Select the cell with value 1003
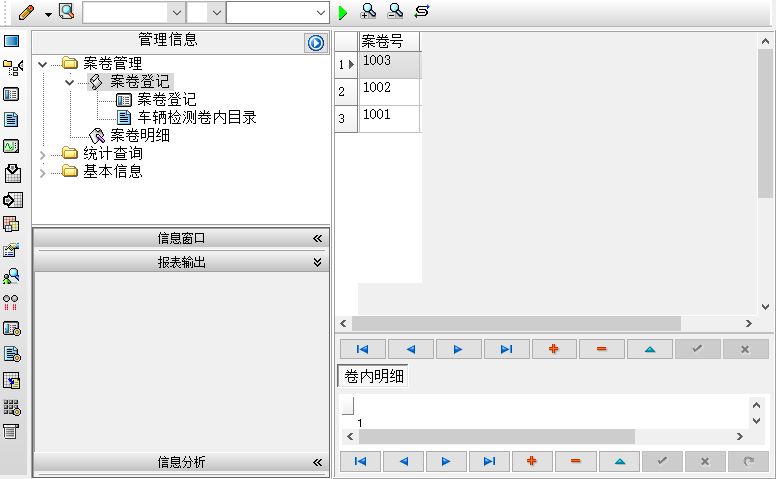 pos(389,64)
